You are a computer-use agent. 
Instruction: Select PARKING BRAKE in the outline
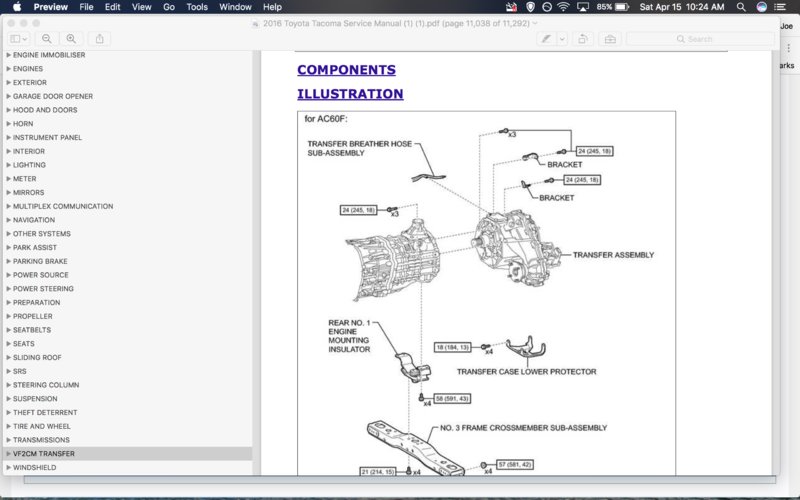40,261
